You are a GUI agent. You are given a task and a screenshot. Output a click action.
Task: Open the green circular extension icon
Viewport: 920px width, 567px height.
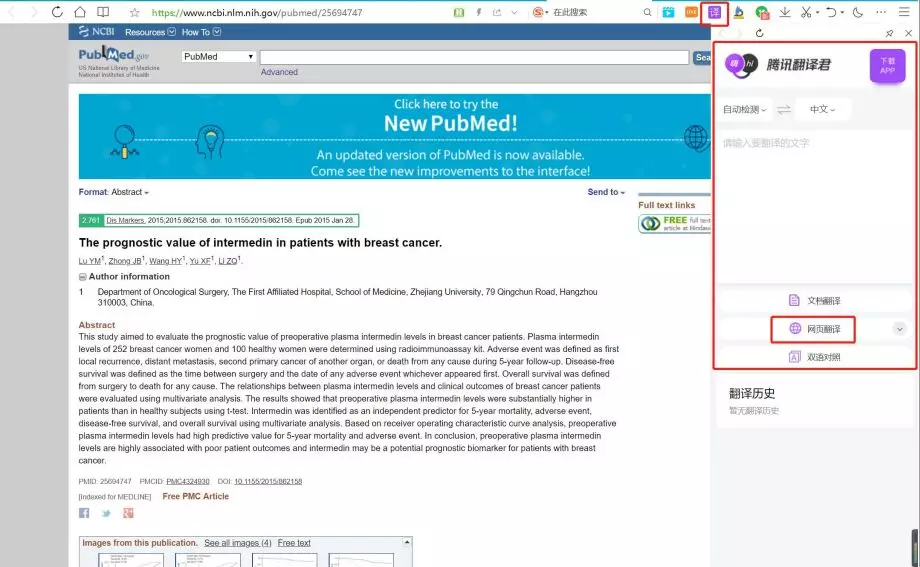(x=762, y=12)
